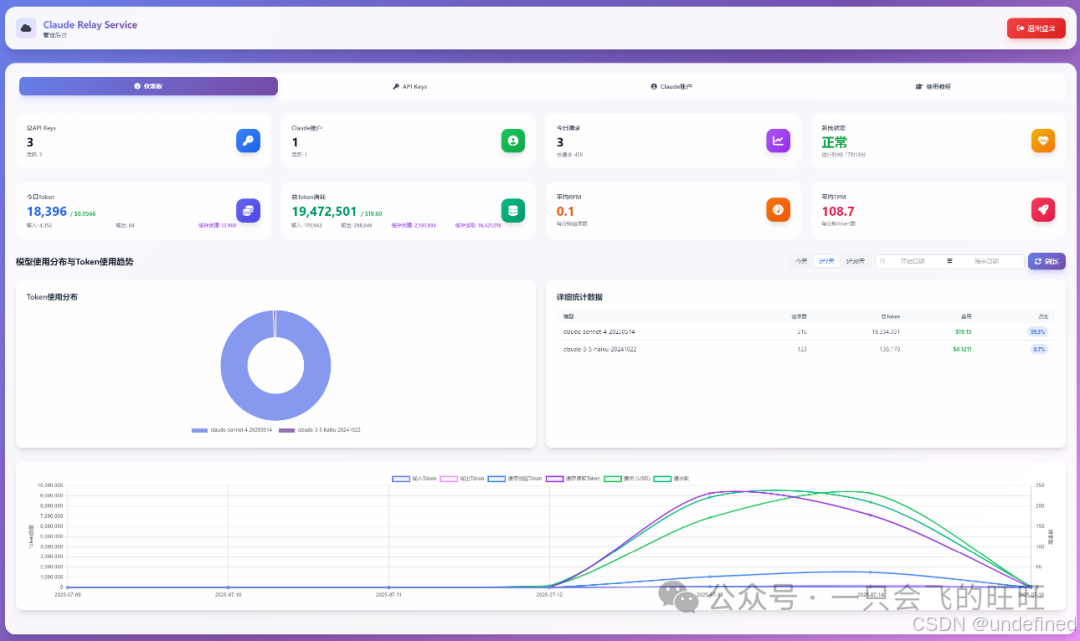The width and height of the screenshot is (1080, 641).
Task: Select the 近7天 time range option
Action: (826, 261)
